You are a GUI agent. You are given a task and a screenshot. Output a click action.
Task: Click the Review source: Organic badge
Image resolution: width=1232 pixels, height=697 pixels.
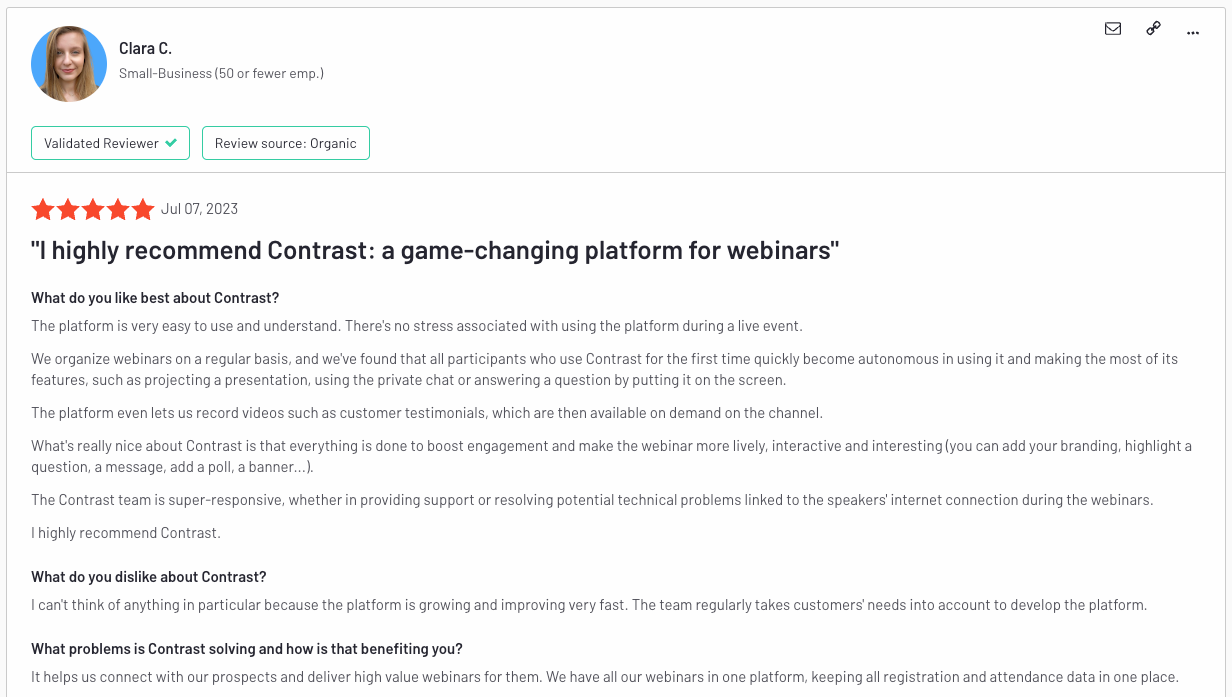pos(286,142)
